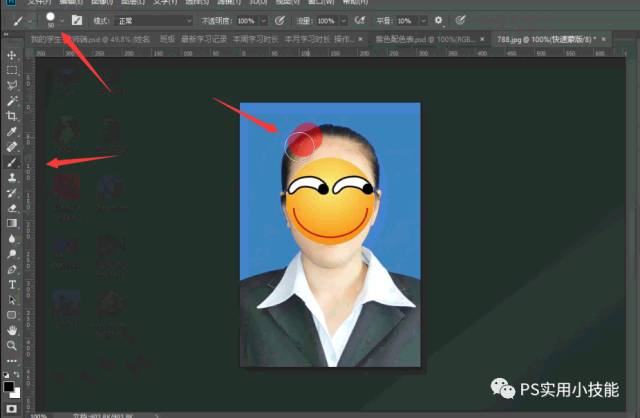
Task: Open the 流量 slider dropdown arrow
Action: pyautogui.click(x=344, y=20)
